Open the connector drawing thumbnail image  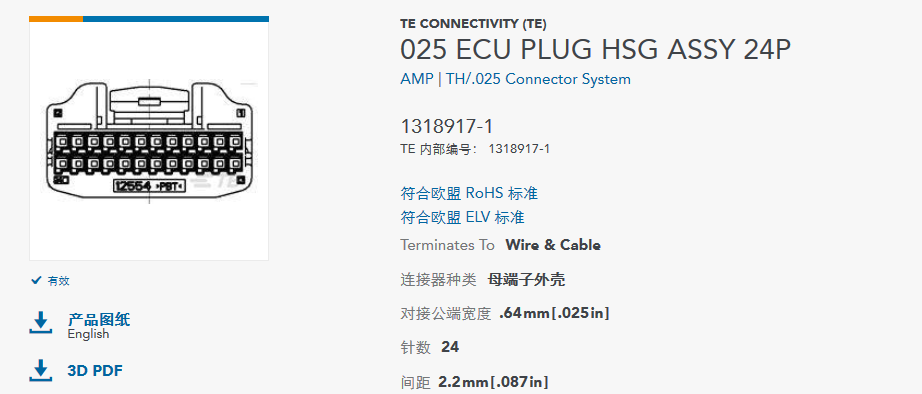point(149,141)
